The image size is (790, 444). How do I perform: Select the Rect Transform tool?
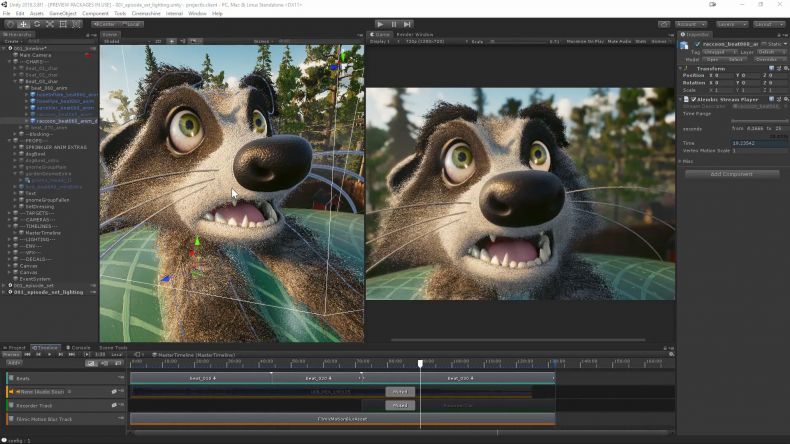pos(63,24)
